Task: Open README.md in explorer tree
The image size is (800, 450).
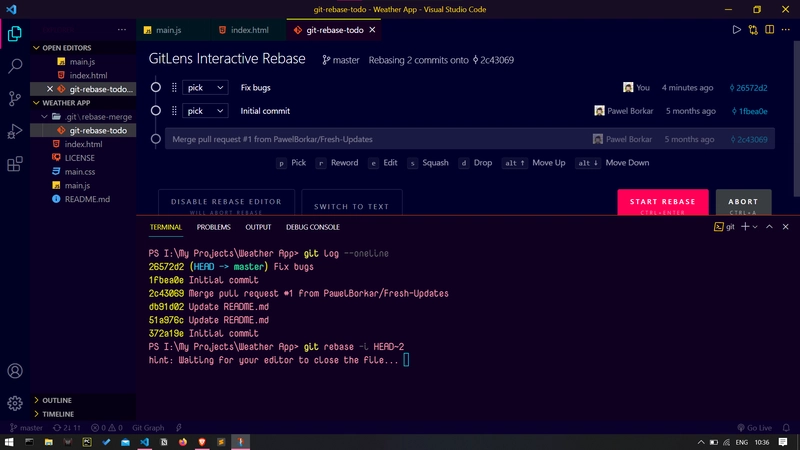Action: pyautogui.click(x=83, y=199)
